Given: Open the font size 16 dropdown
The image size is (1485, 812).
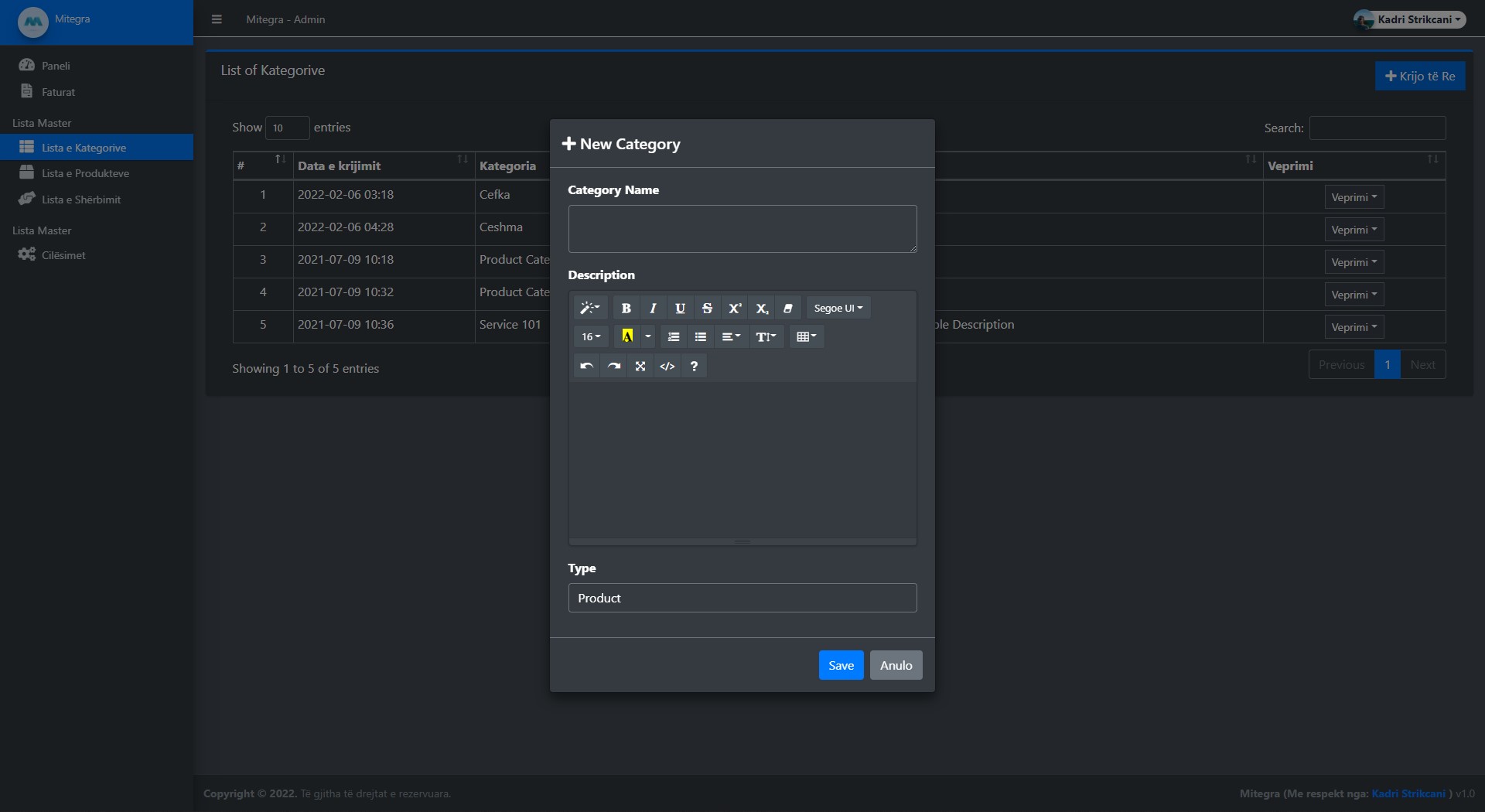Looking at the screenshot, I should [x=591, y=337].
